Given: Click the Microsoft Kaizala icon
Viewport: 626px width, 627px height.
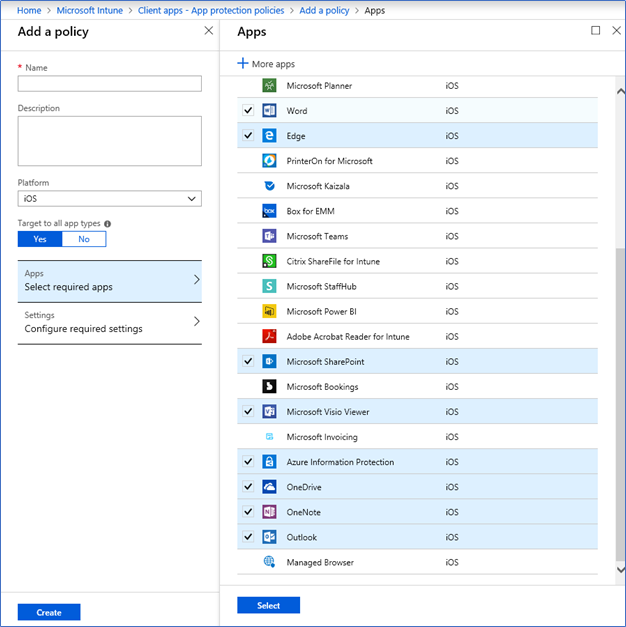Looking at the screenshot, I should (269, 186).
